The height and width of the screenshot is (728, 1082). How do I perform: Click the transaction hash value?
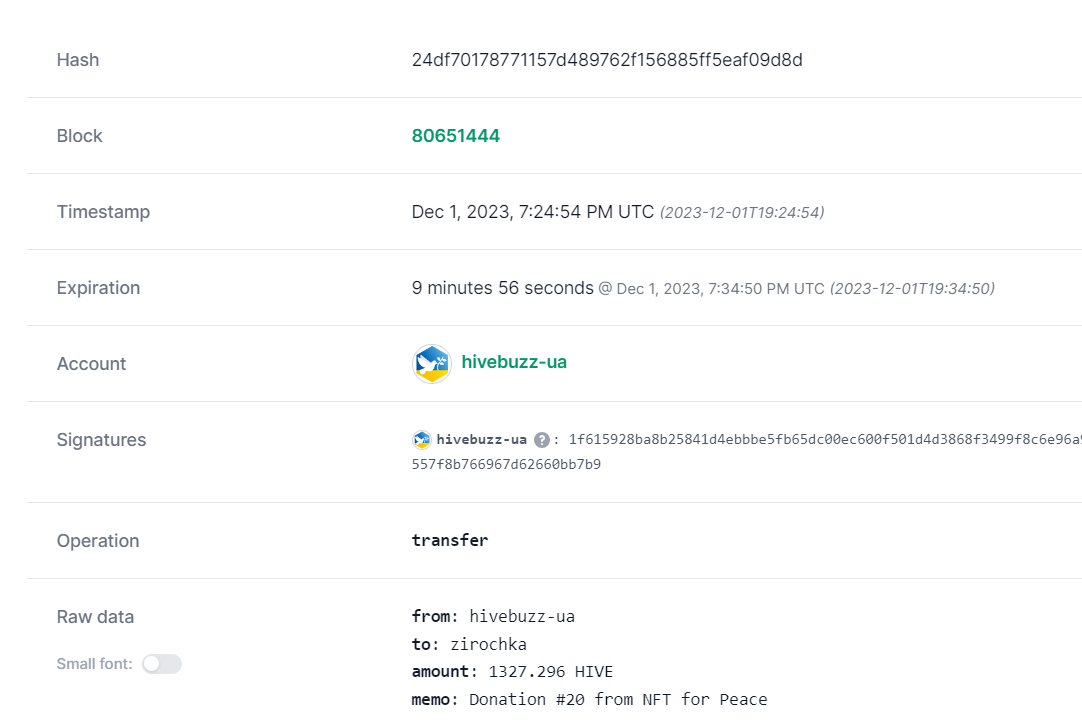[607, 60]
